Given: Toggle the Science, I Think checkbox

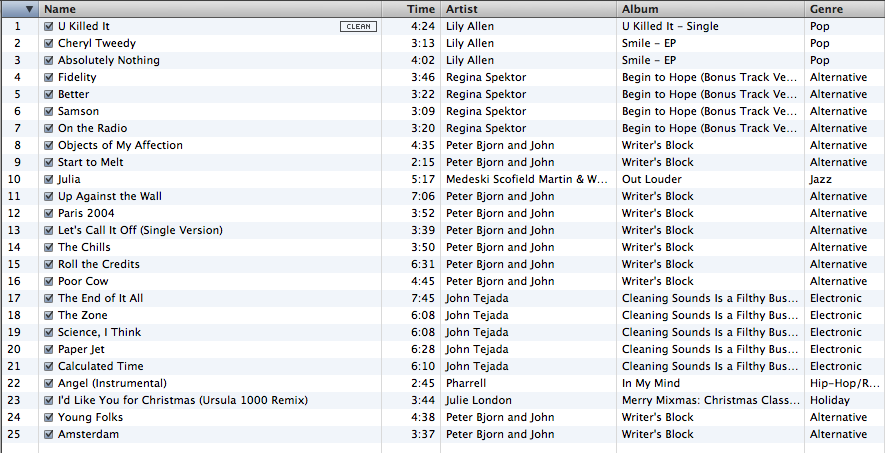Looking at the screenshot, I should 49,332.
